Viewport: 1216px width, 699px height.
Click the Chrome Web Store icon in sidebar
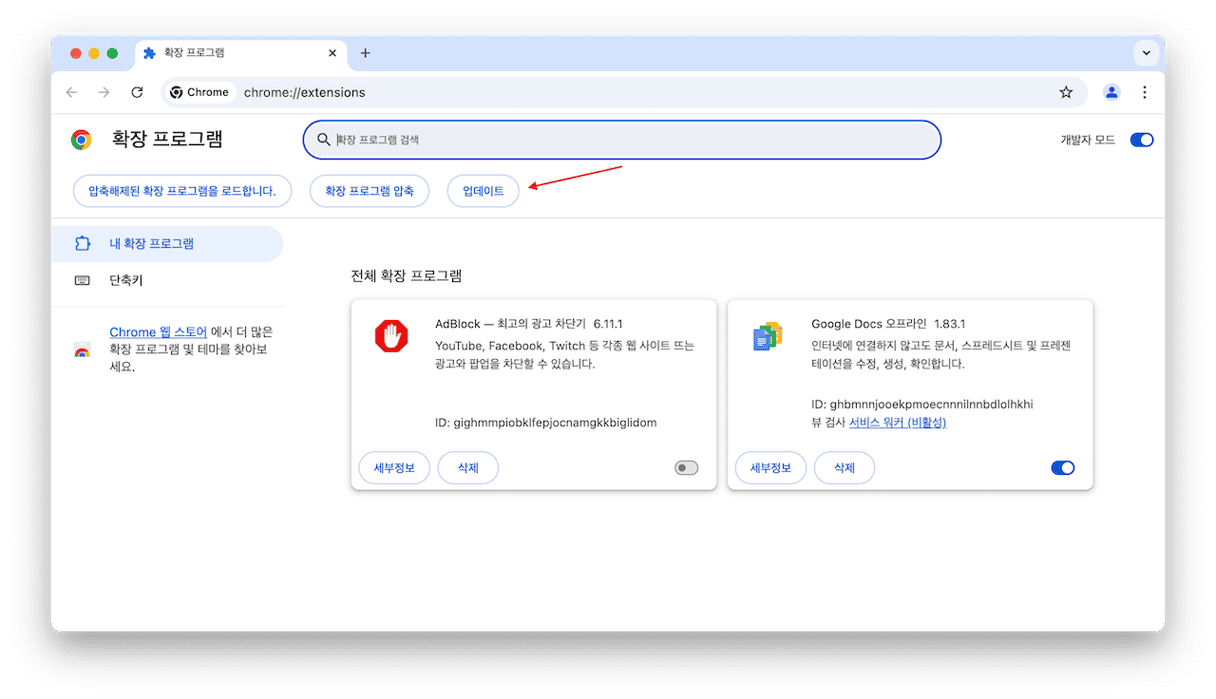pyautogui.click(x=82, y=351)
